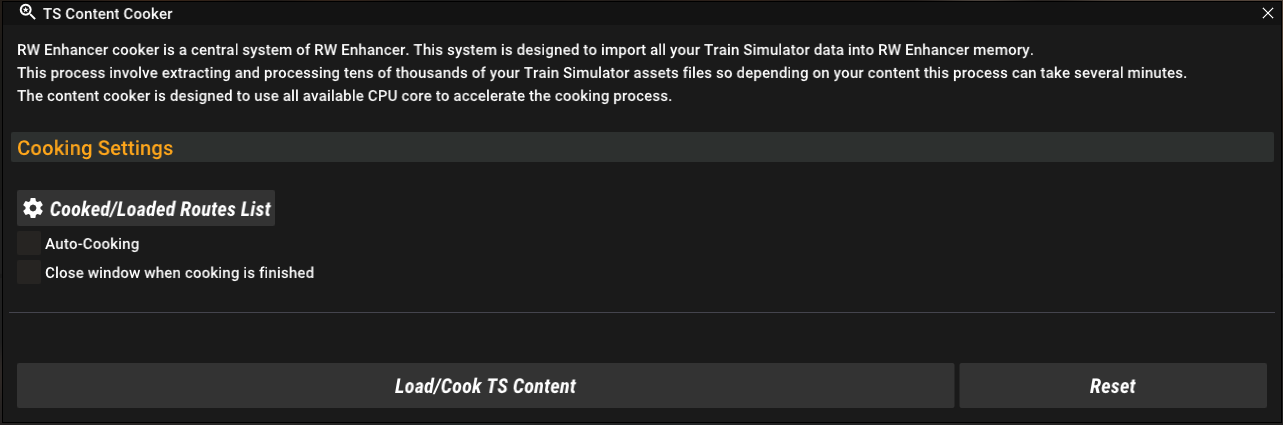Viewport: 1283px width, 425px height.
Task: Click the Auto-Cooking label text
Action: pos(92,243)
